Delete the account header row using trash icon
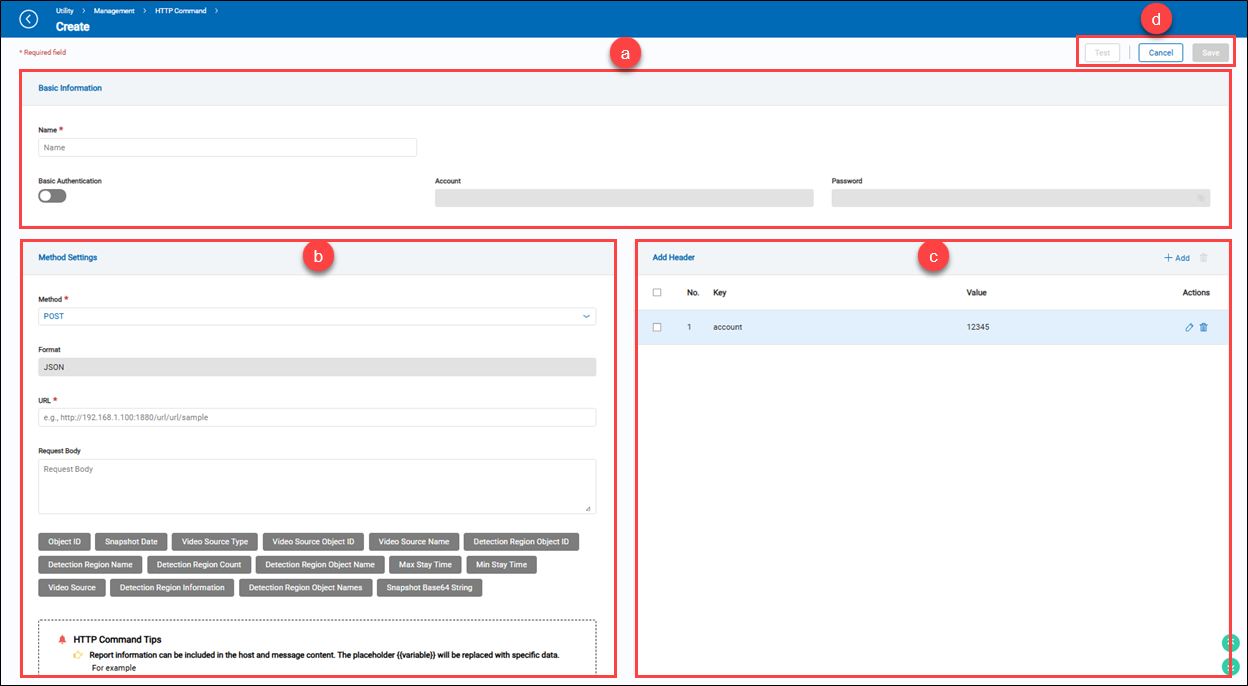1248x686 pixels. coord(1203,327)
